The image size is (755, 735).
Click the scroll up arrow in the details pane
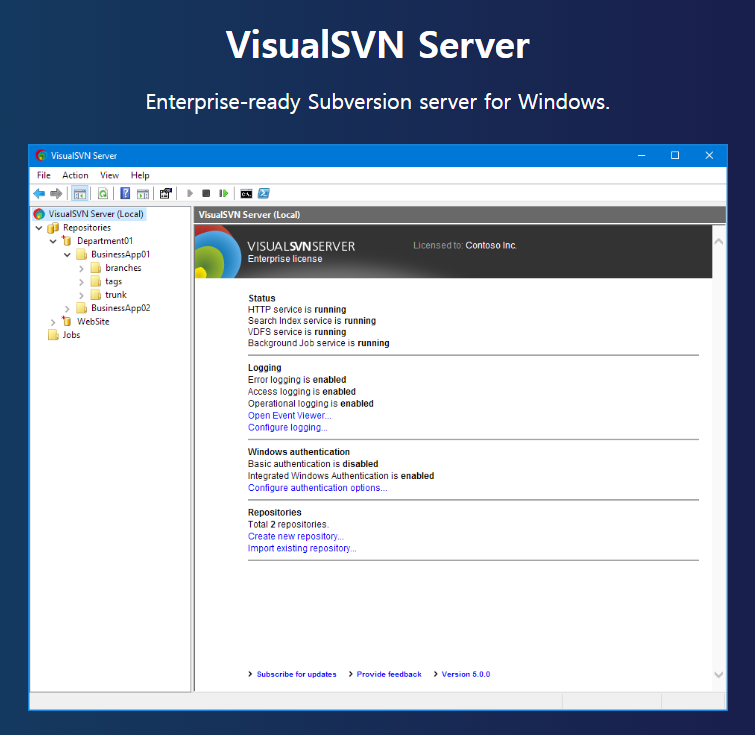point(719,241)
